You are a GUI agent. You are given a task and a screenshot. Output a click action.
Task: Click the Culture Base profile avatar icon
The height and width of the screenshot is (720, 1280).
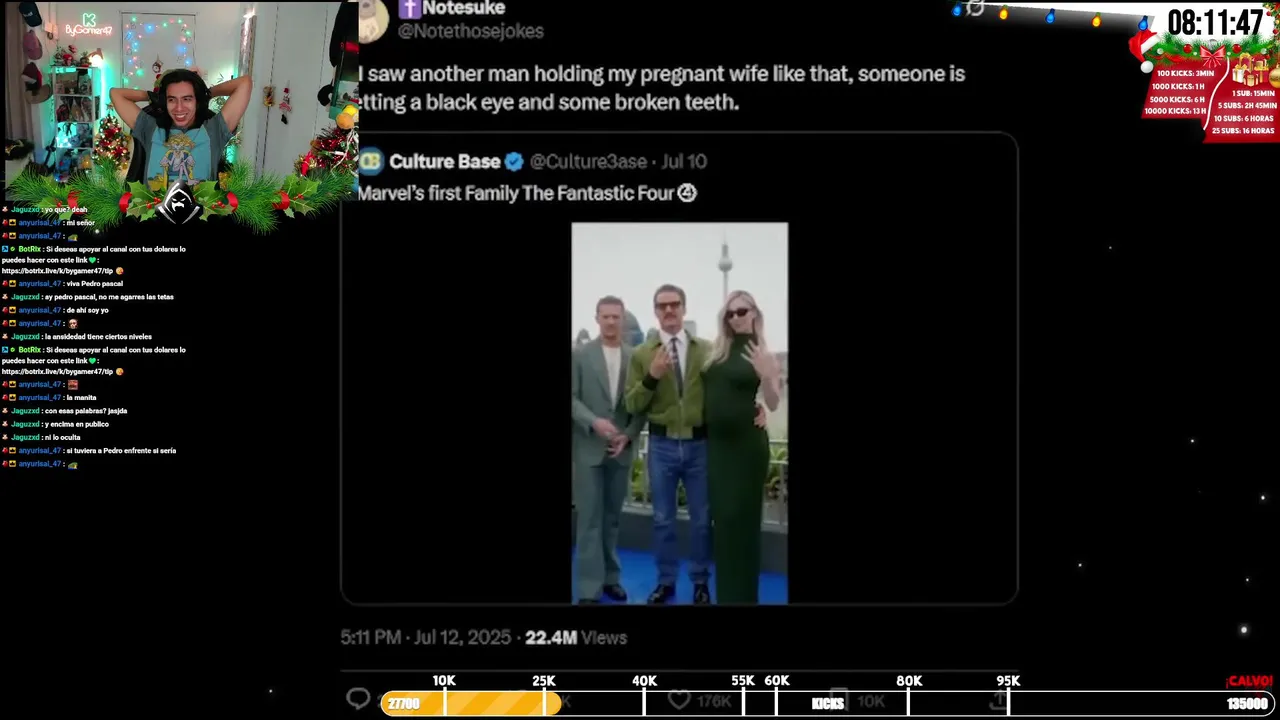tap(371, 161)
